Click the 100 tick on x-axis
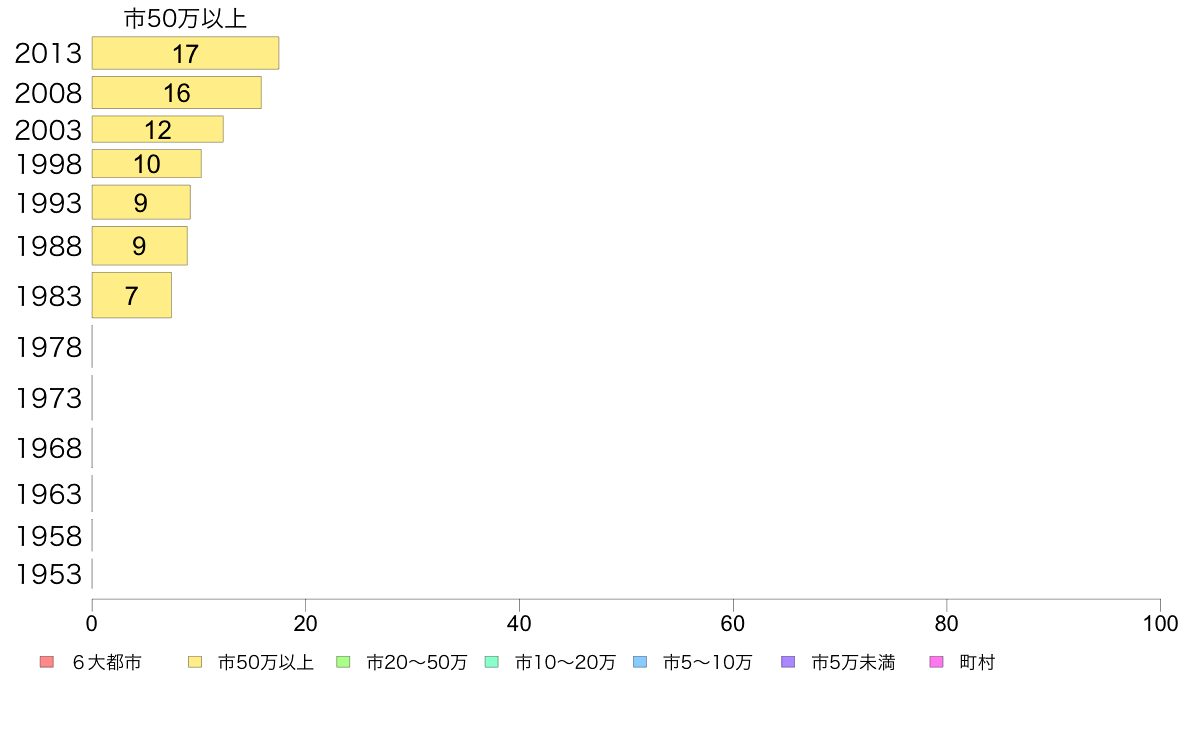This screenshot has height=736, width=1188. (1160, 624)
